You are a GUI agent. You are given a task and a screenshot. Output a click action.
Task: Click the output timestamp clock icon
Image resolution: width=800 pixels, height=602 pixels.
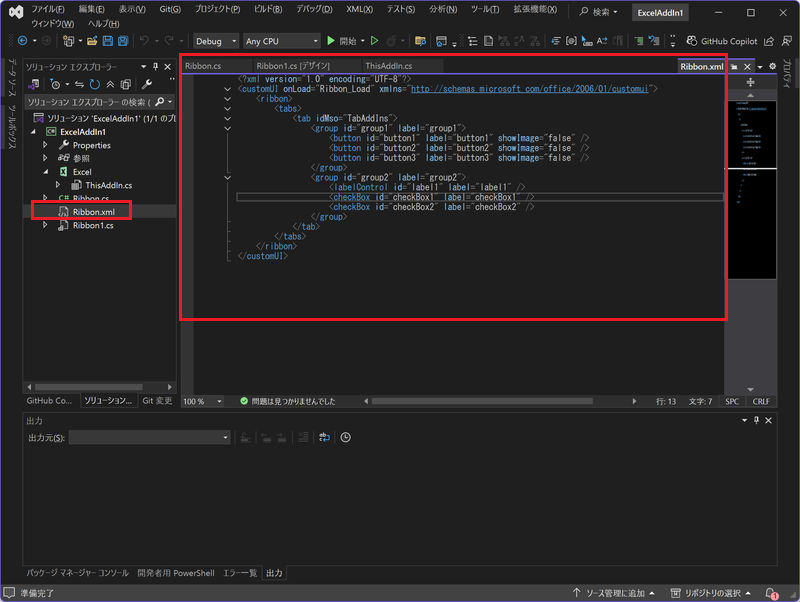click(345, 438)
